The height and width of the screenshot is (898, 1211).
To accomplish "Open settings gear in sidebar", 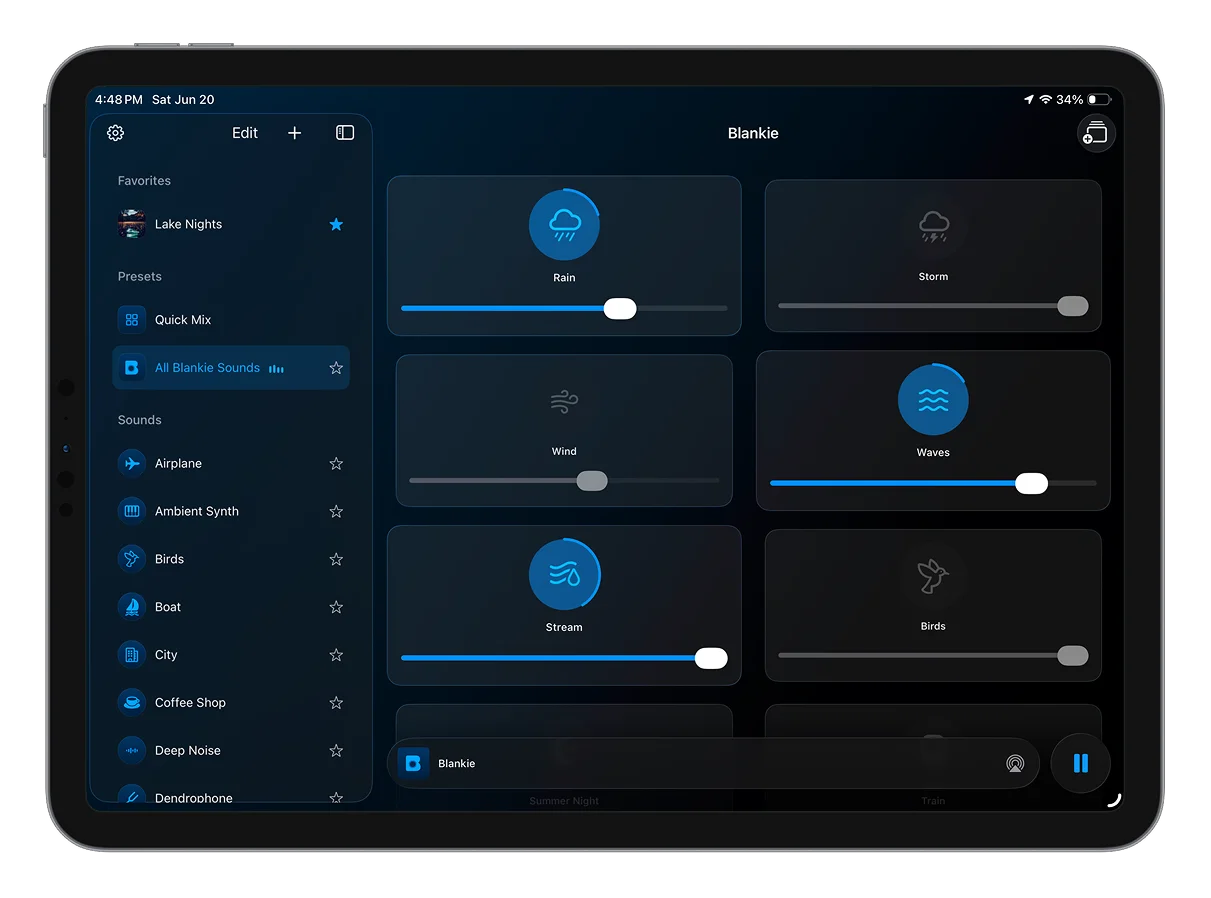I will click(x=115, y=133).
